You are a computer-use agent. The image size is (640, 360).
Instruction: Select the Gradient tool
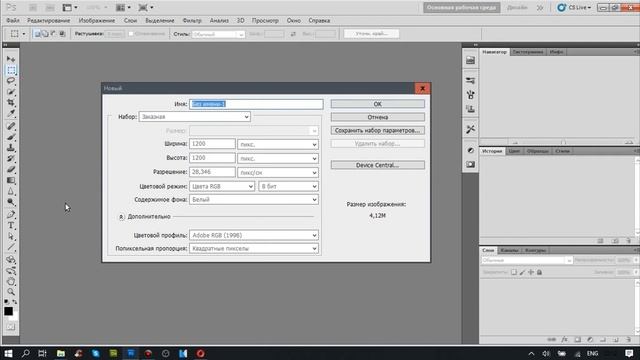pos(11,180)
